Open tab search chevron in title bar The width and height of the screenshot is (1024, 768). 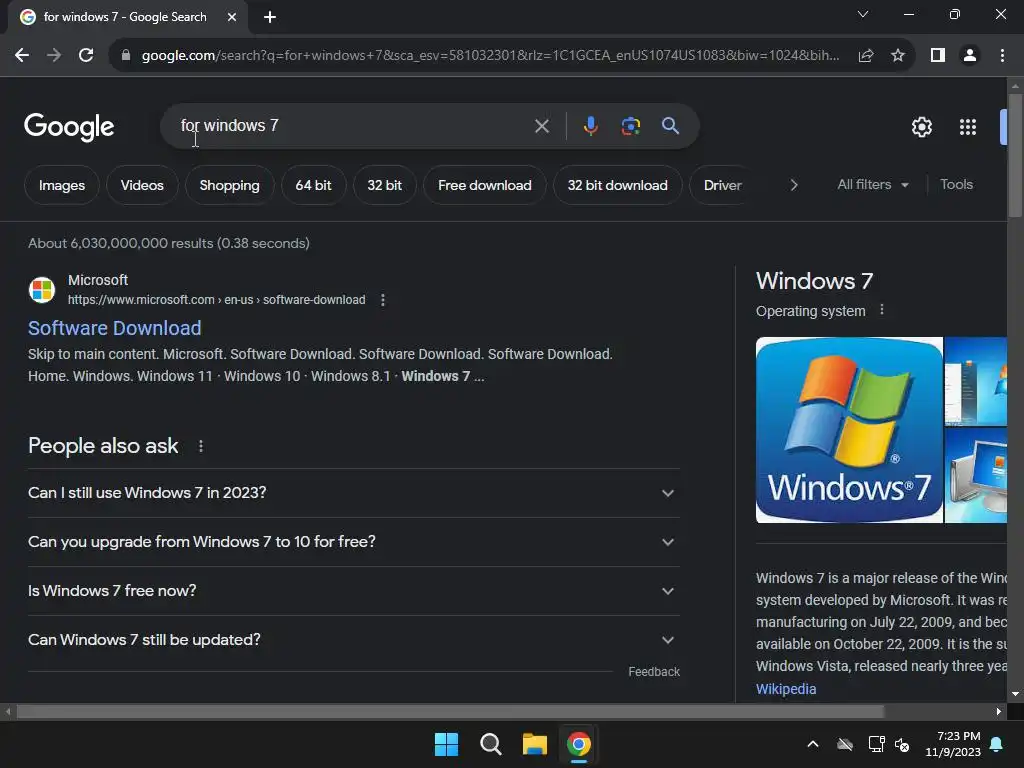tap(863, 14)
